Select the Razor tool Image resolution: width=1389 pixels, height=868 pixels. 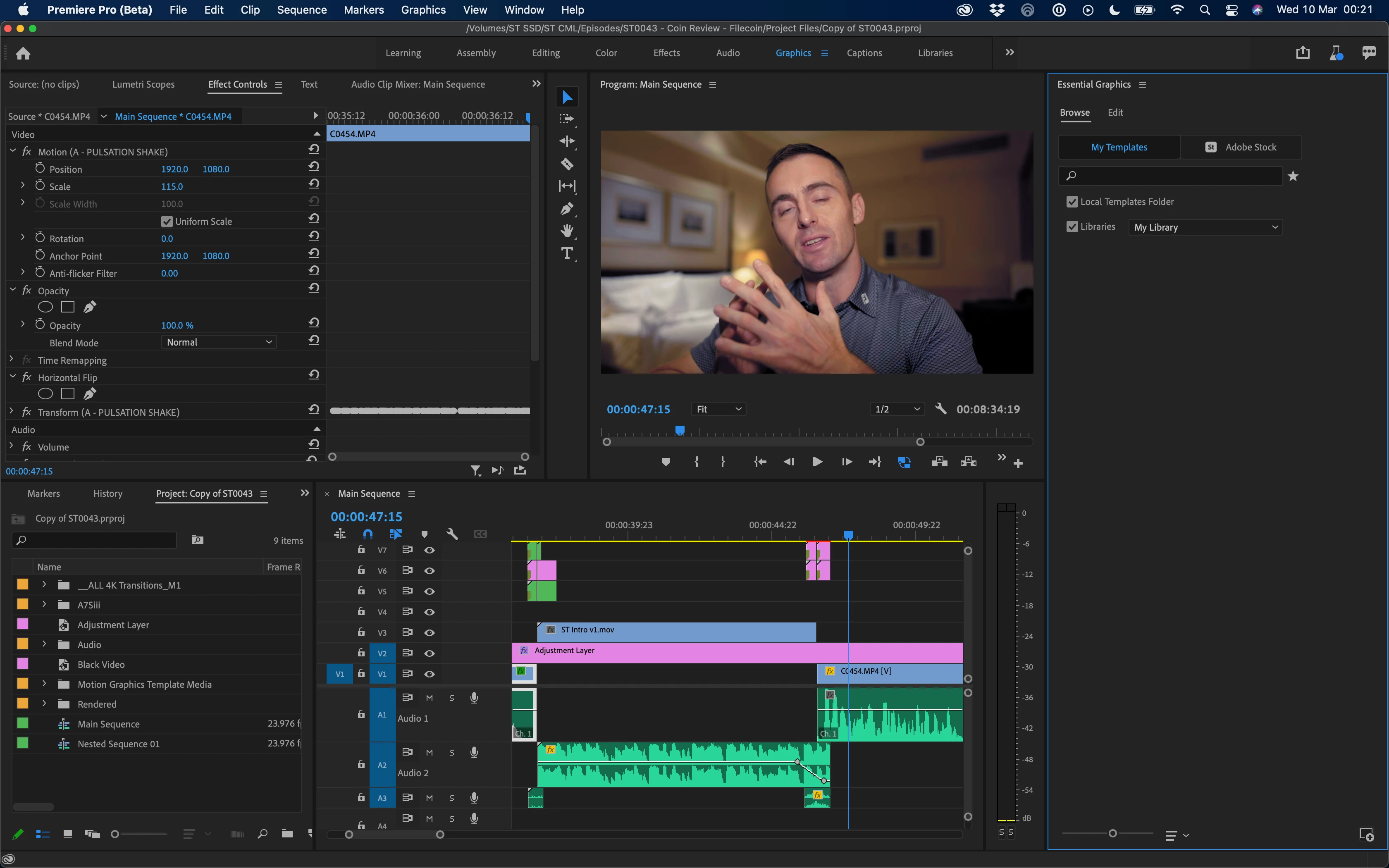(566, 164)
